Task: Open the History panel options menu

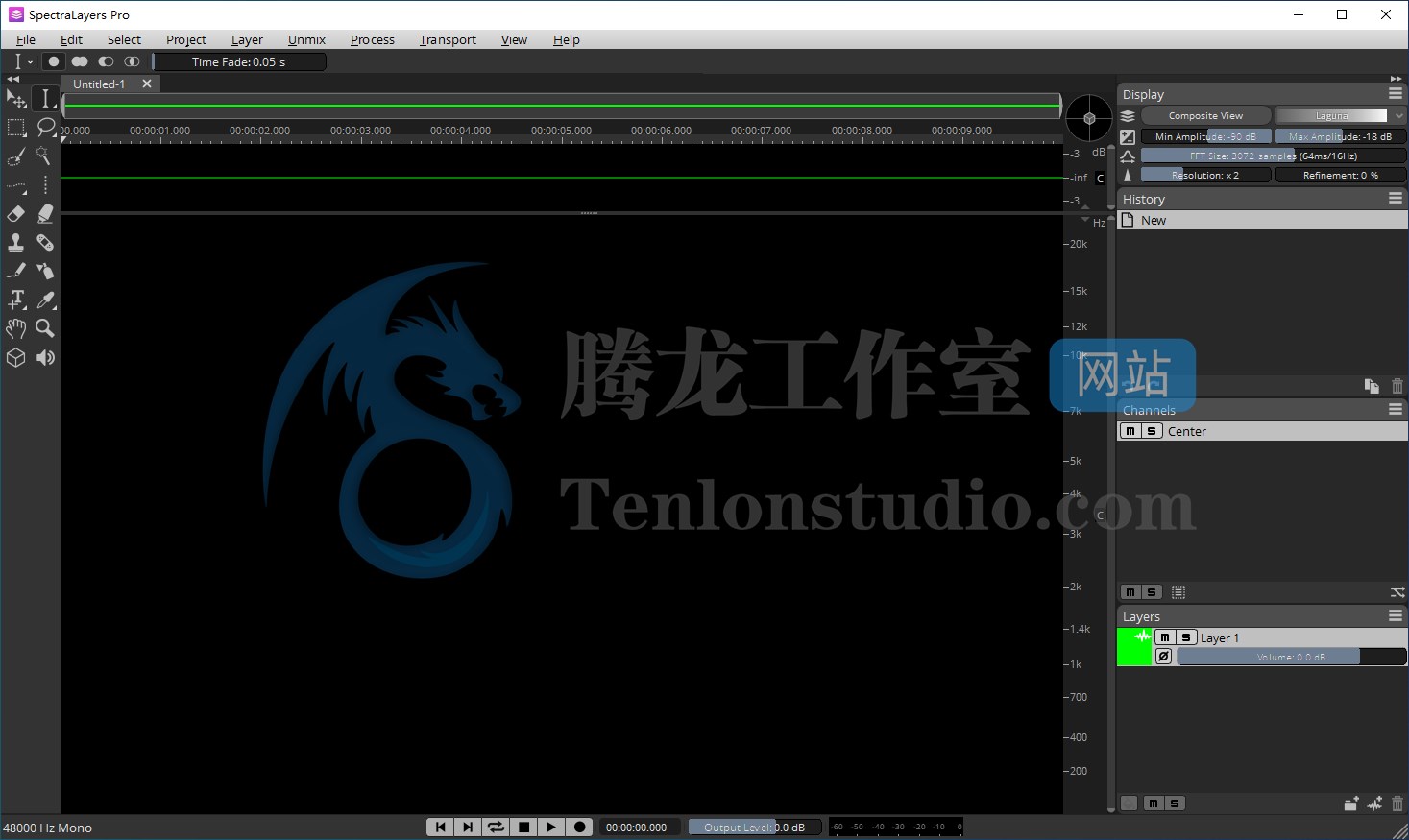Action: coord(1396,198)
